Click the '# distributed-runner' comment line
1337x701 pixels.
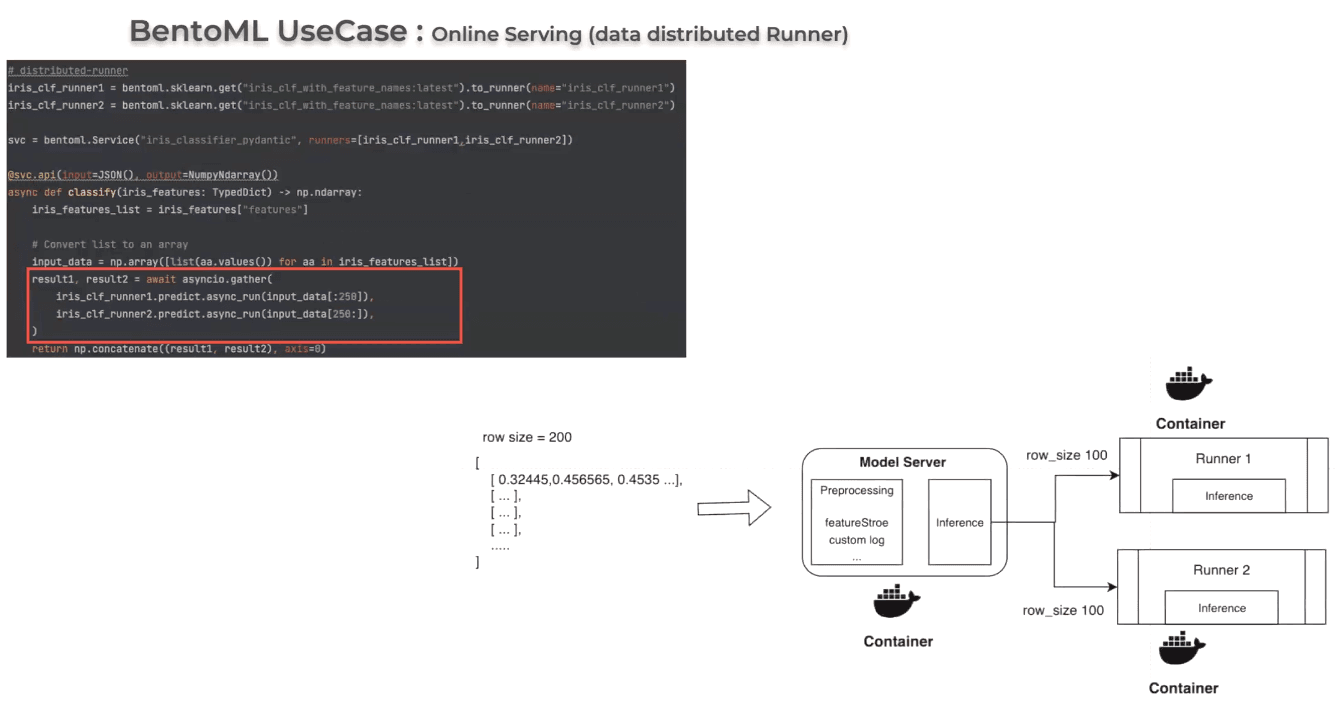(x=68, y=71)
